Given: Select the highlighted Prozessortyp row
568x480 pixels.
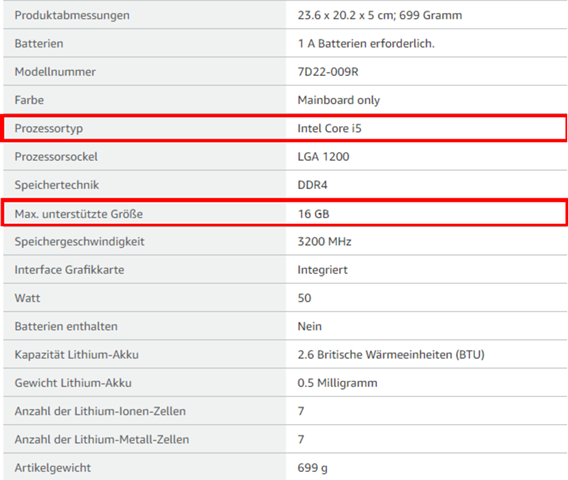Looking at the screenshot, I should [284, 128].
